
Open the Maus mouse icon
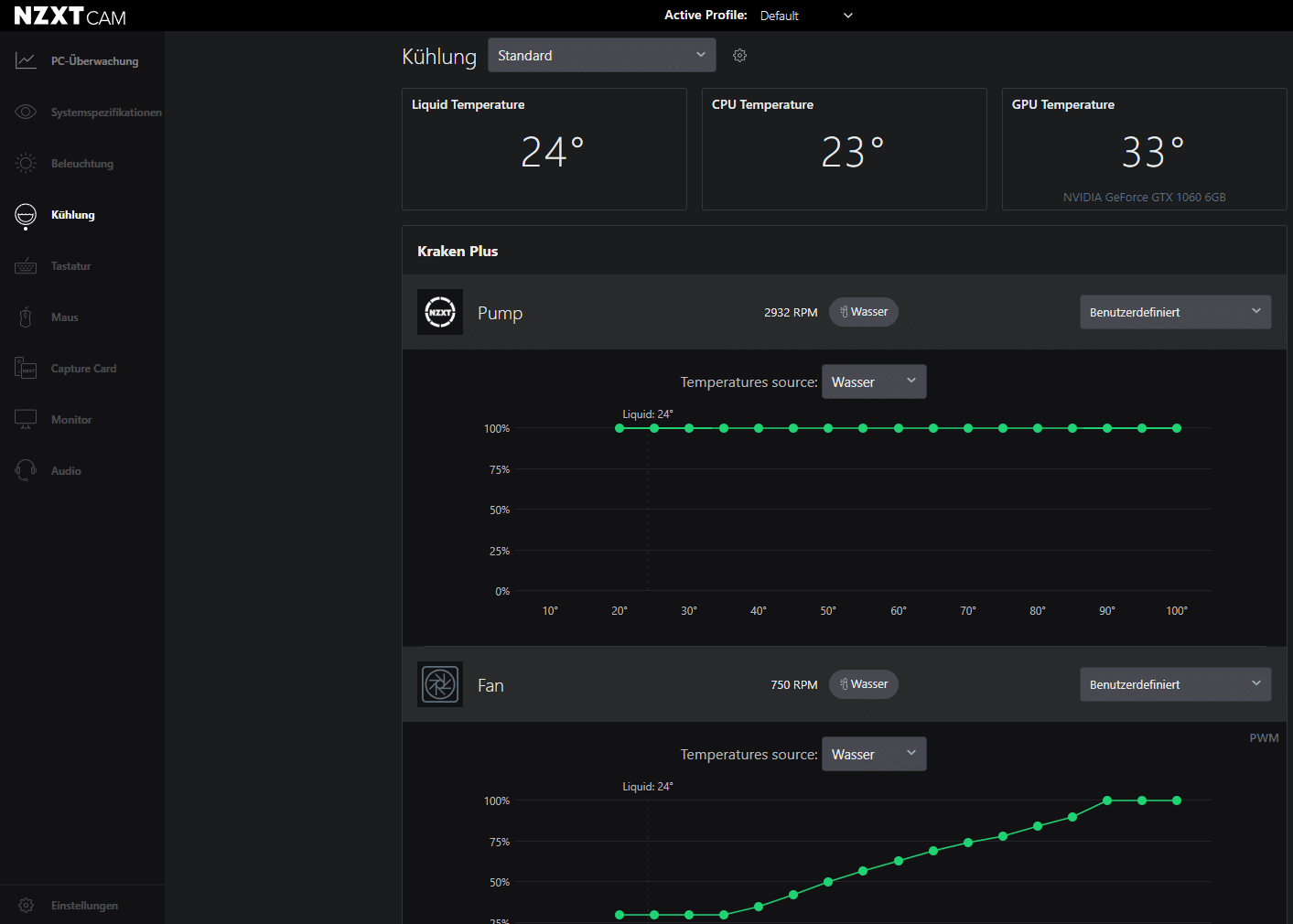coord(26,317)
